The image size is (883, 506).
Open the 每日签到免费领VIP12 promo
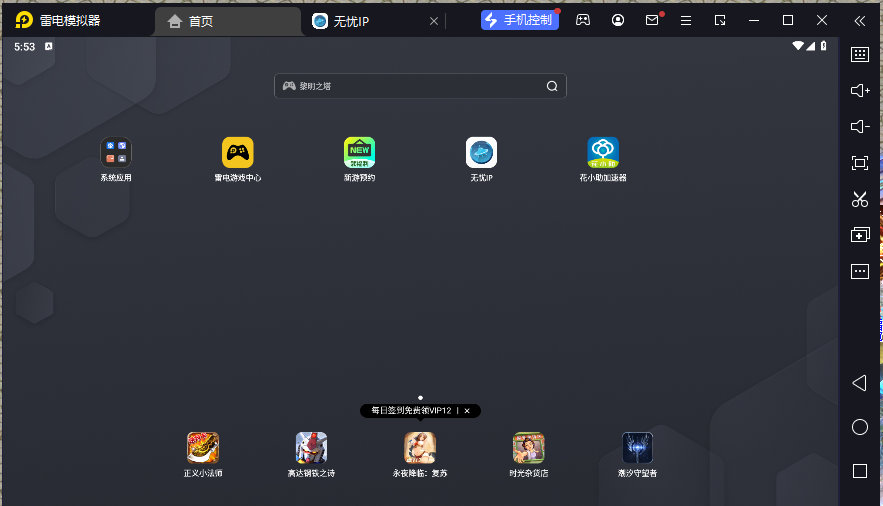point(411,411)
